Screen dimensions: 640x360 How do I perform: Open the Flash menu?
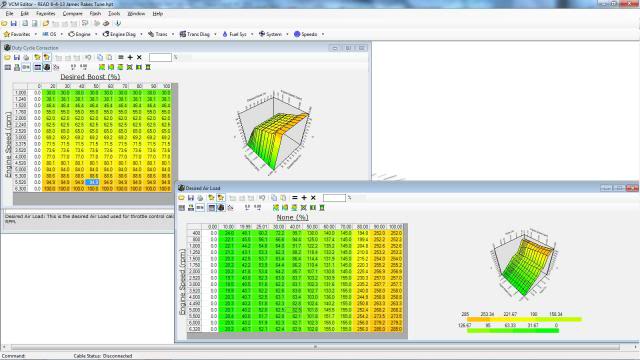point(95,13)
